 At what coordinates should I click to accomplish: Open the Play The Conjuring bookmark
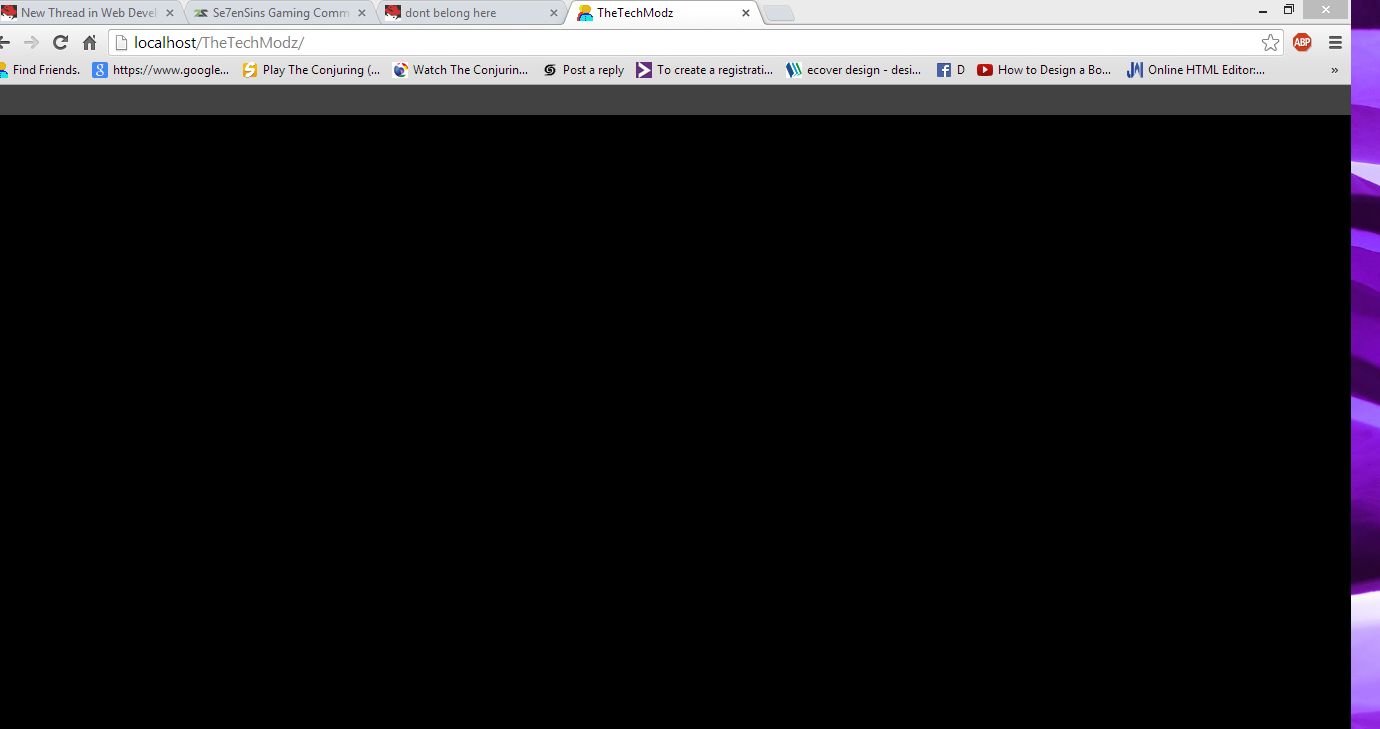coord(311,70)
